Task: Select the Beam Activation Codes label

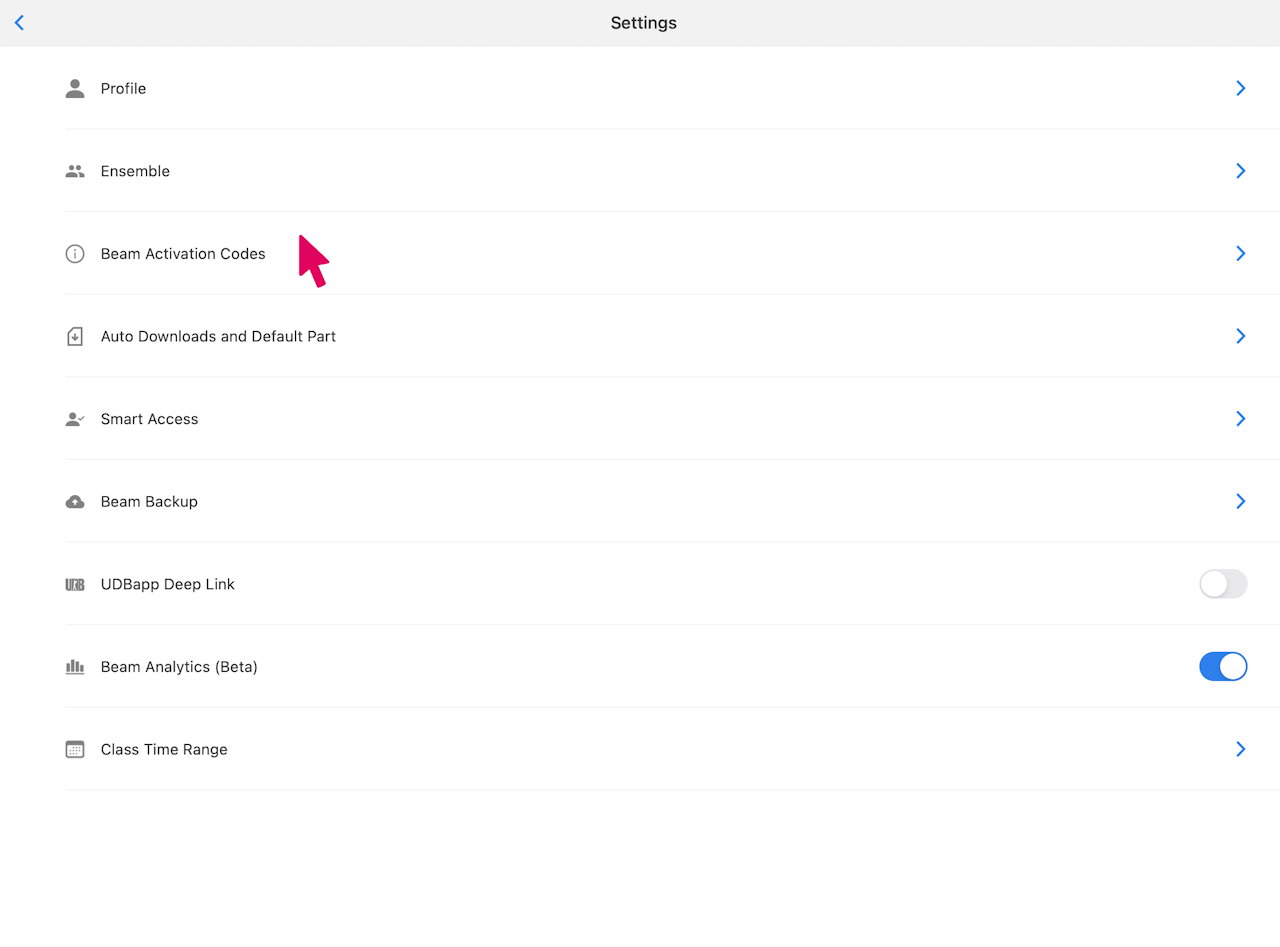Action: coord(183,254)
